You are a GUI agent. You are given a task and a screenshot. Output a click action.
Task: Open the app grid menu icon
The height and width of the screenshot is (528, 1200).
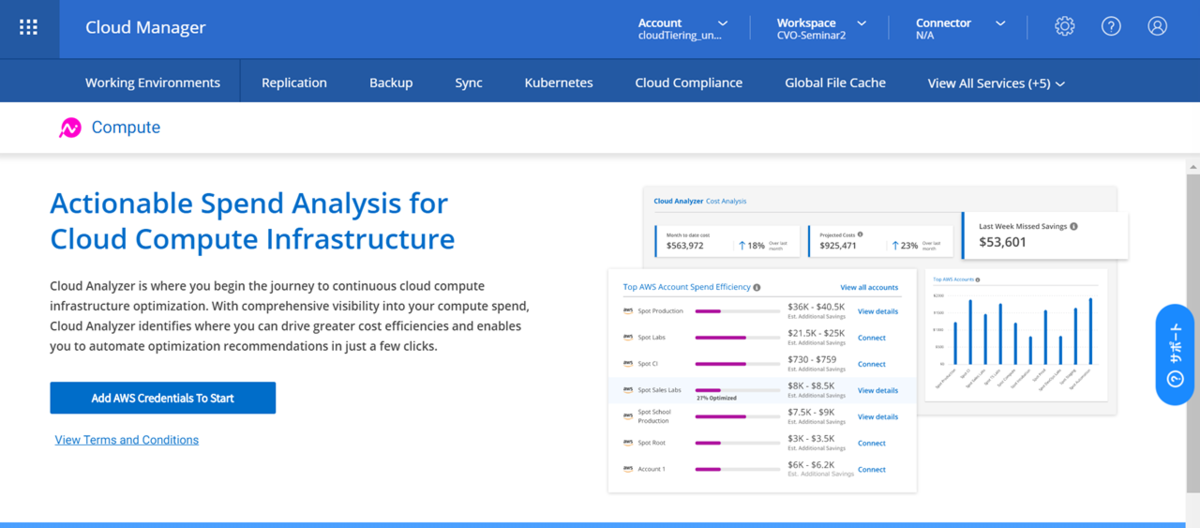tap(29, 28)
